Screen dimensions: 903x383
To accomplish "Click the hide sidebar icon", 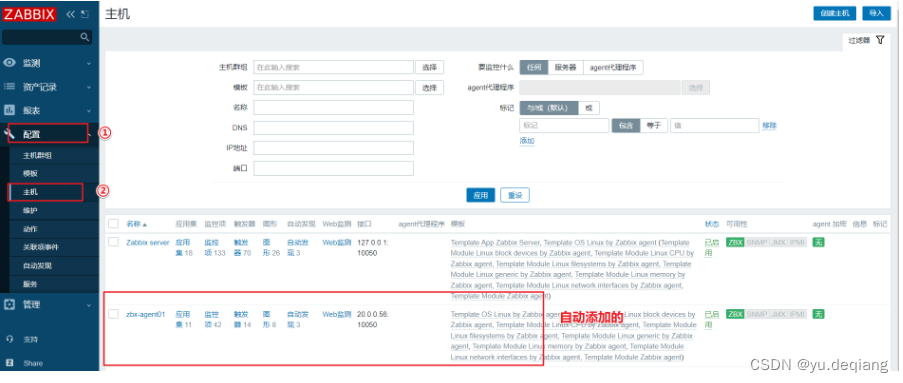I will point(85,14).
